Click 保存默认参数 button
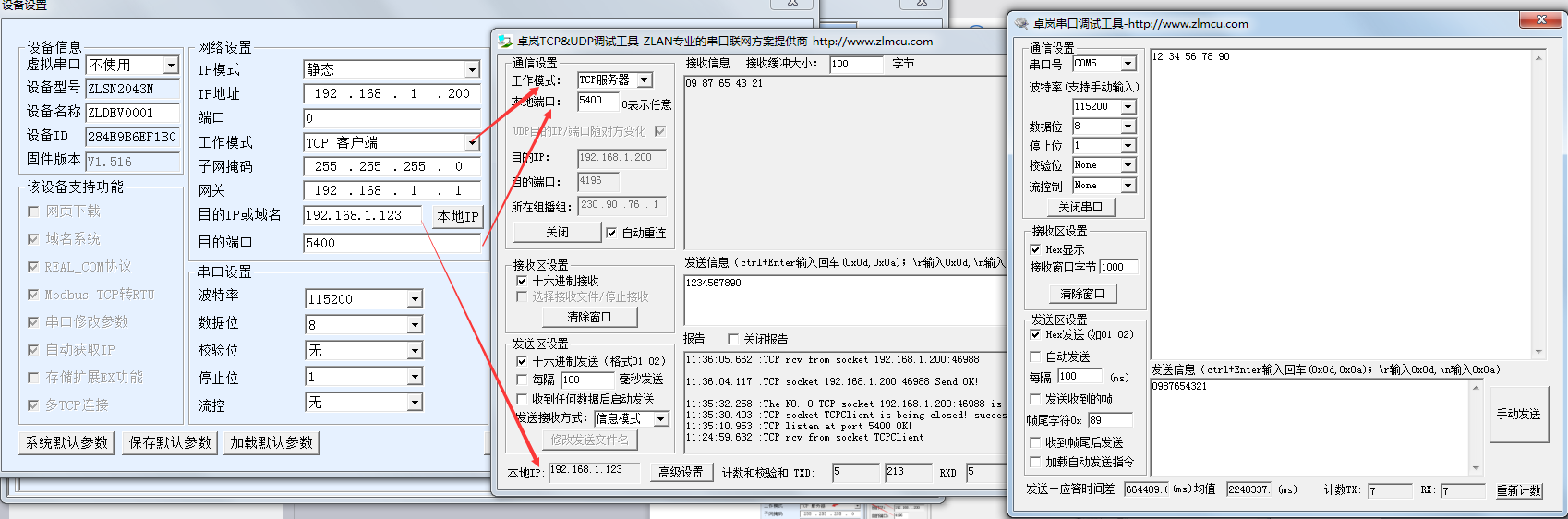The image size is (1568, 519). 170,442
